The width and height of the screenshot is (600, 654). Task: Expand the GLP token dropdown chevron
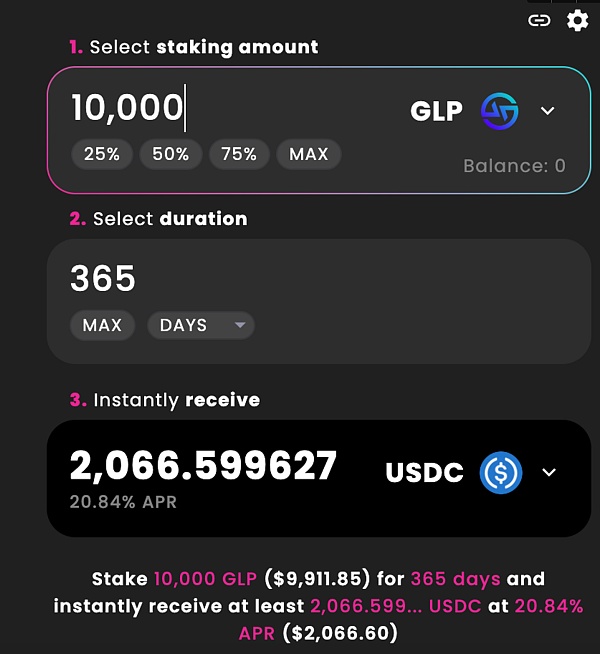point(547,111)
